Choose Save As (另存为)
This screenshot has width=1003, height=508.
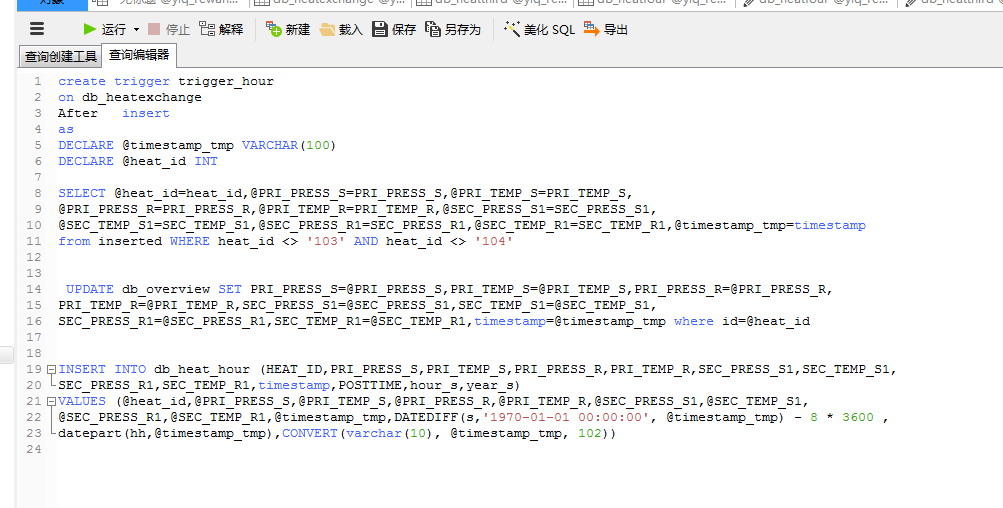pyautogui.click(x=453, y=29)
